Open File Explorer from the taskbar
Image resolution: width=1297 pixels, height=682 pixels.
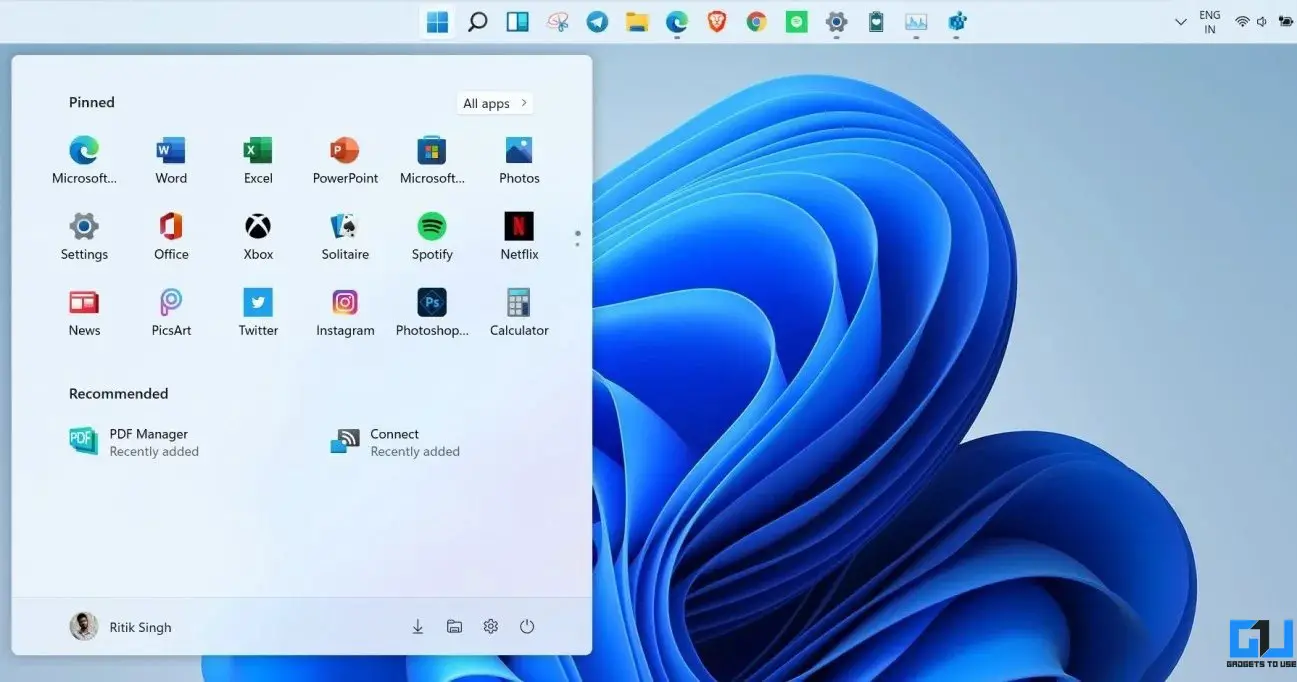point(637,22)
